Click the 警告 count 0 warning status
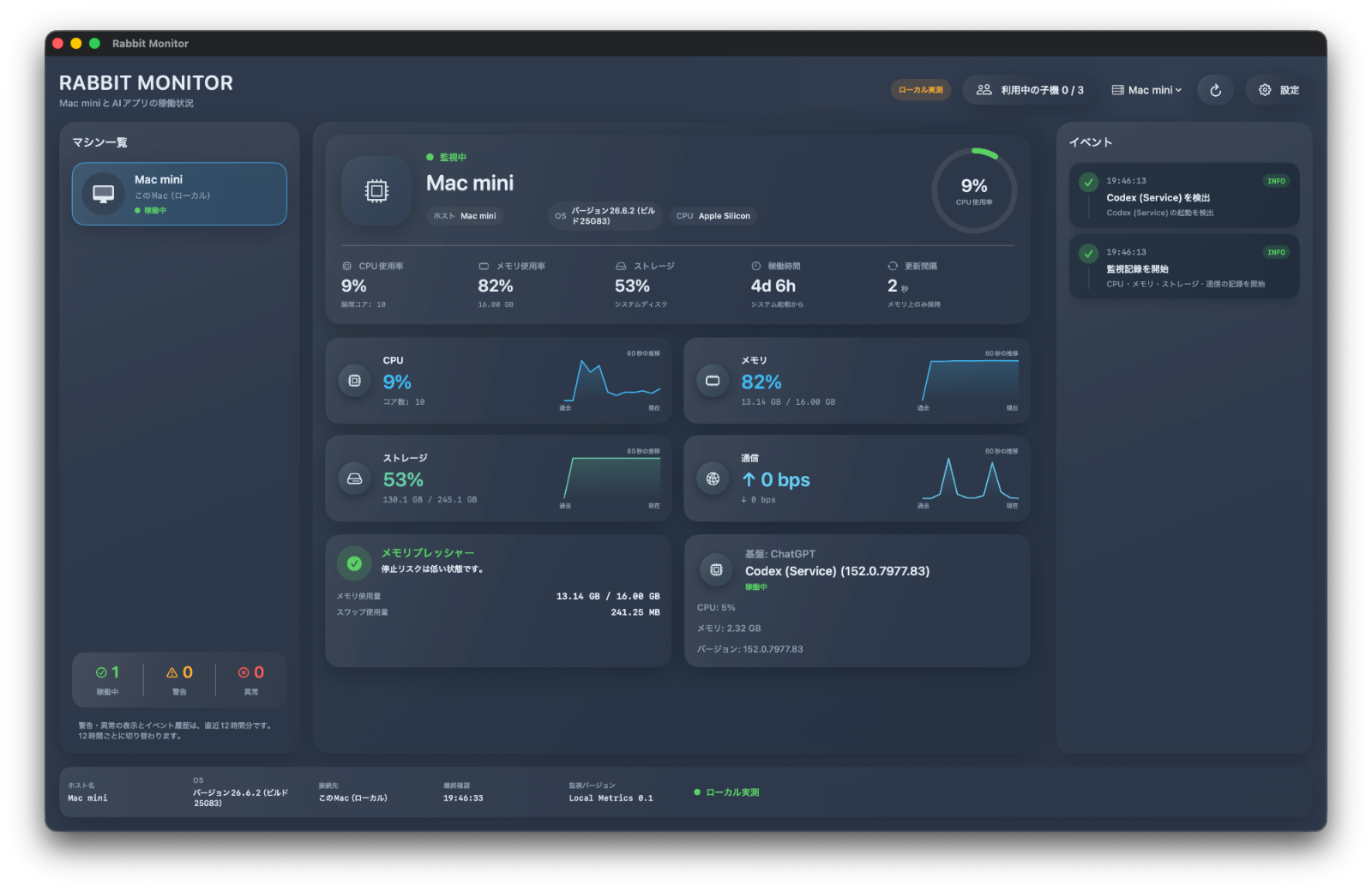Screen dimensions: 1372x891 click(179, 680)
